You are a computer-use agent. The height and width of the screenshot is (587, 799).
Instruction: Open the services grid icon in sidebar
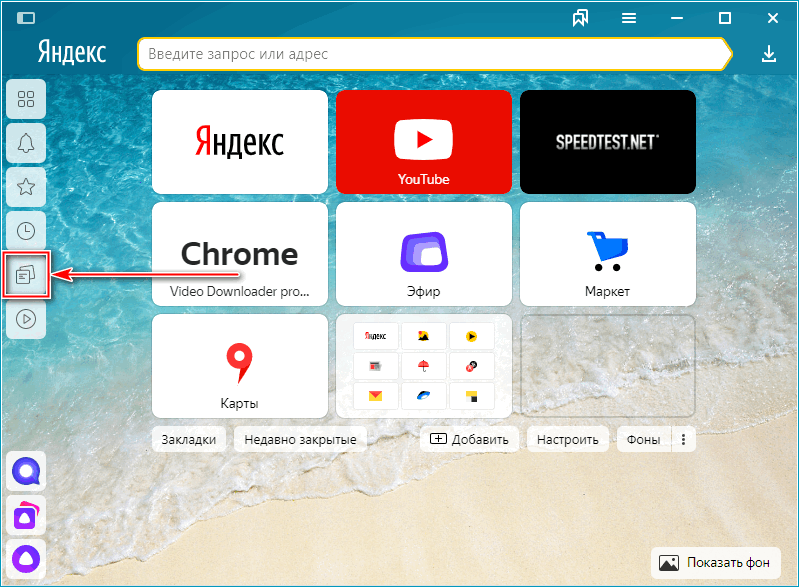click(26, 99)
